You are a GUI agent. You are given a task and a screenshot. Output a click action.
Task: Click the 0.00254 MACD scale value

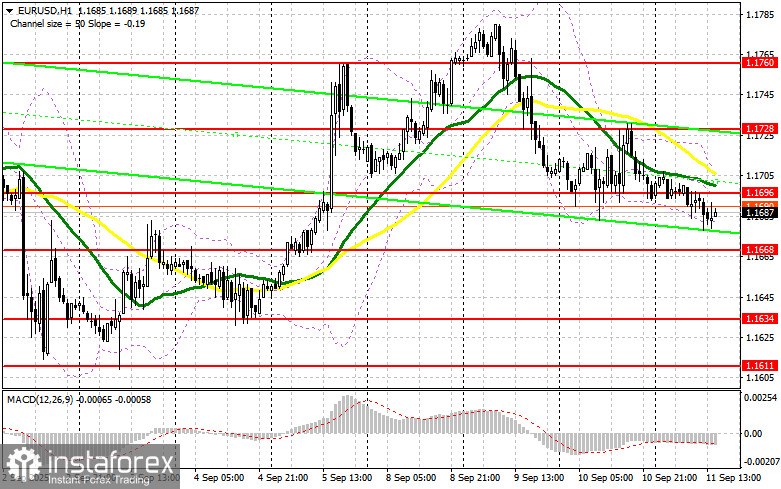[760, 398]
